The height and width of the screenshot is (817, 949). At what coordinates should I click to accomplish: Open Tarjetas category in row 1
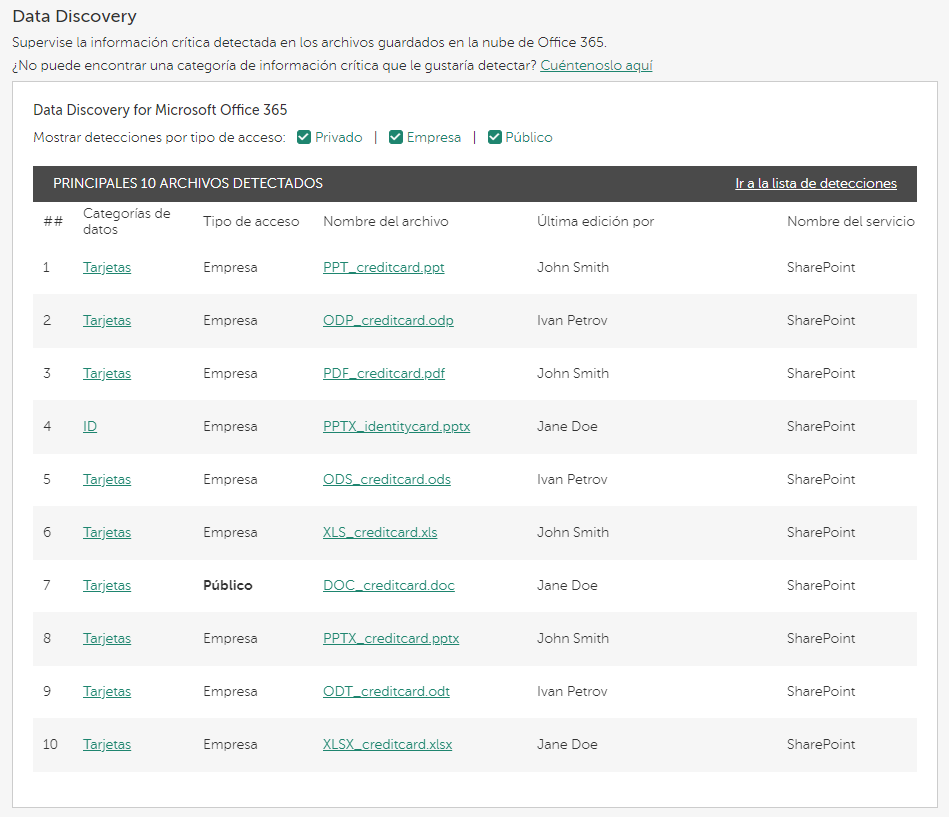pyautogui.click(x=107, y=268)
